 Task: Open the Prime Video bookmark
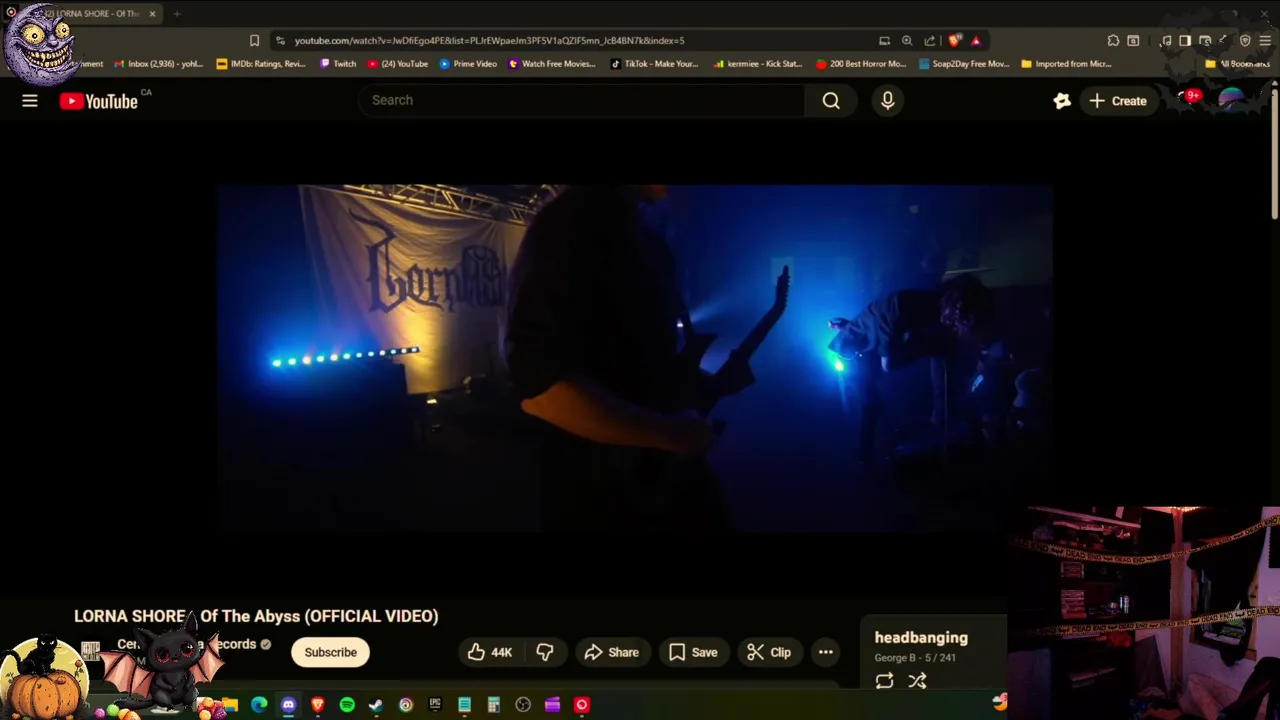(468, 64)
